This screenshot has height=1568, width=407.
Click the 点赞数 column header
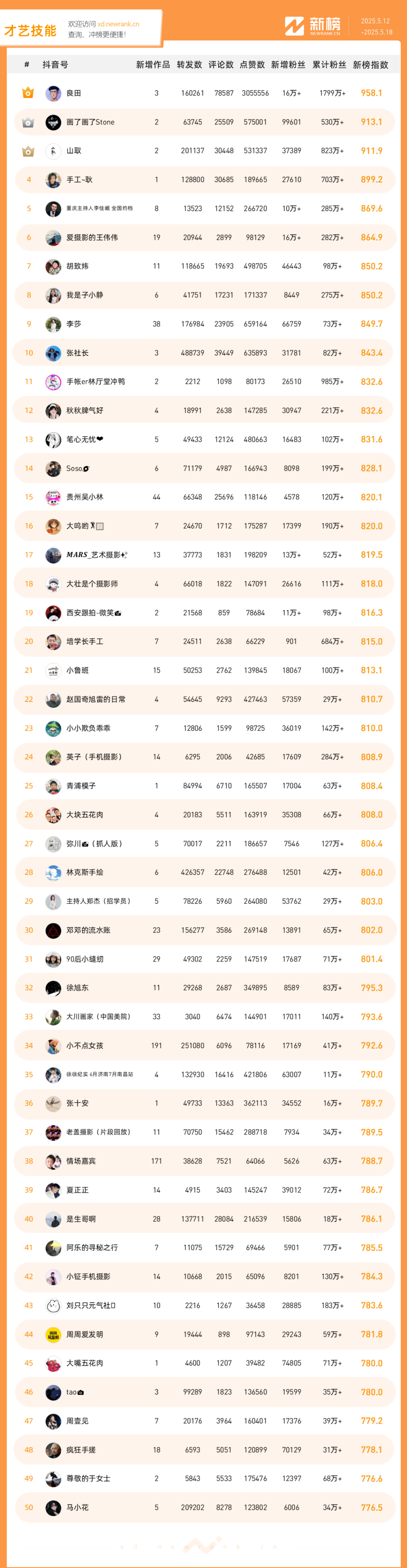pos(252,65)
